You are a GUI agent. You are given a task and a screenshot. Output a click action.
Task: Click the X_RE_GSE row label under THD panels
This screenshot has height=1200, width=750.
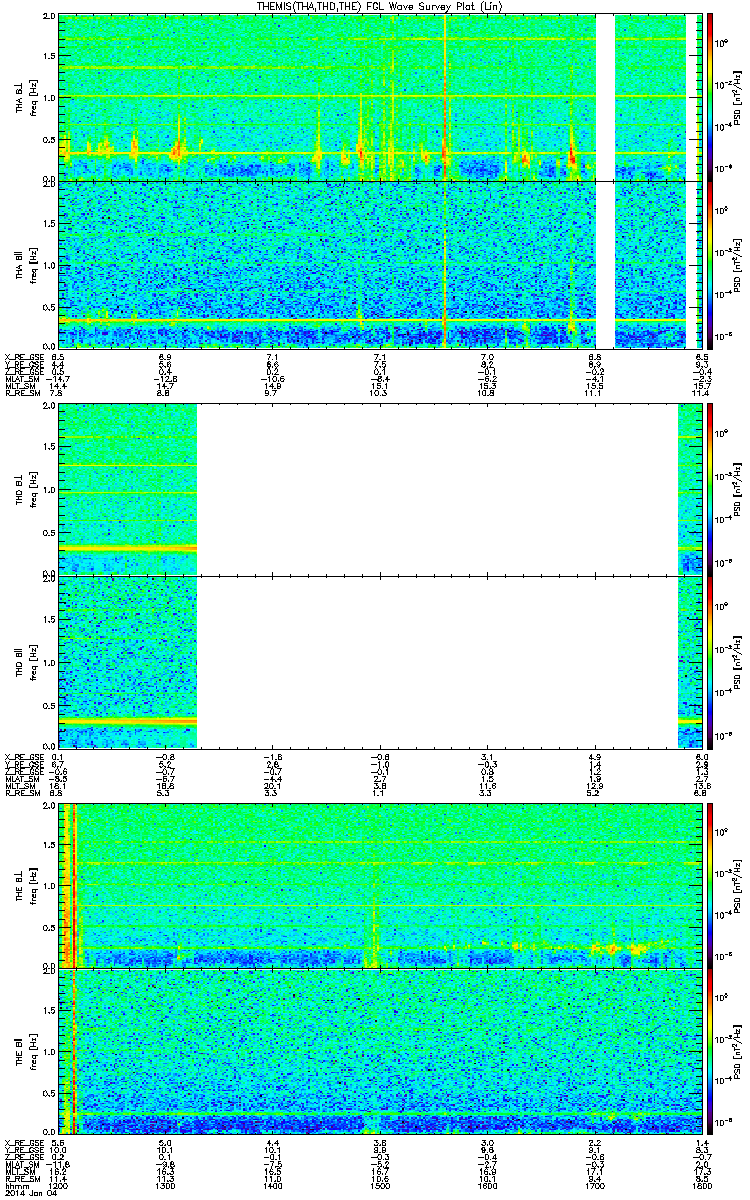point(22,757)
